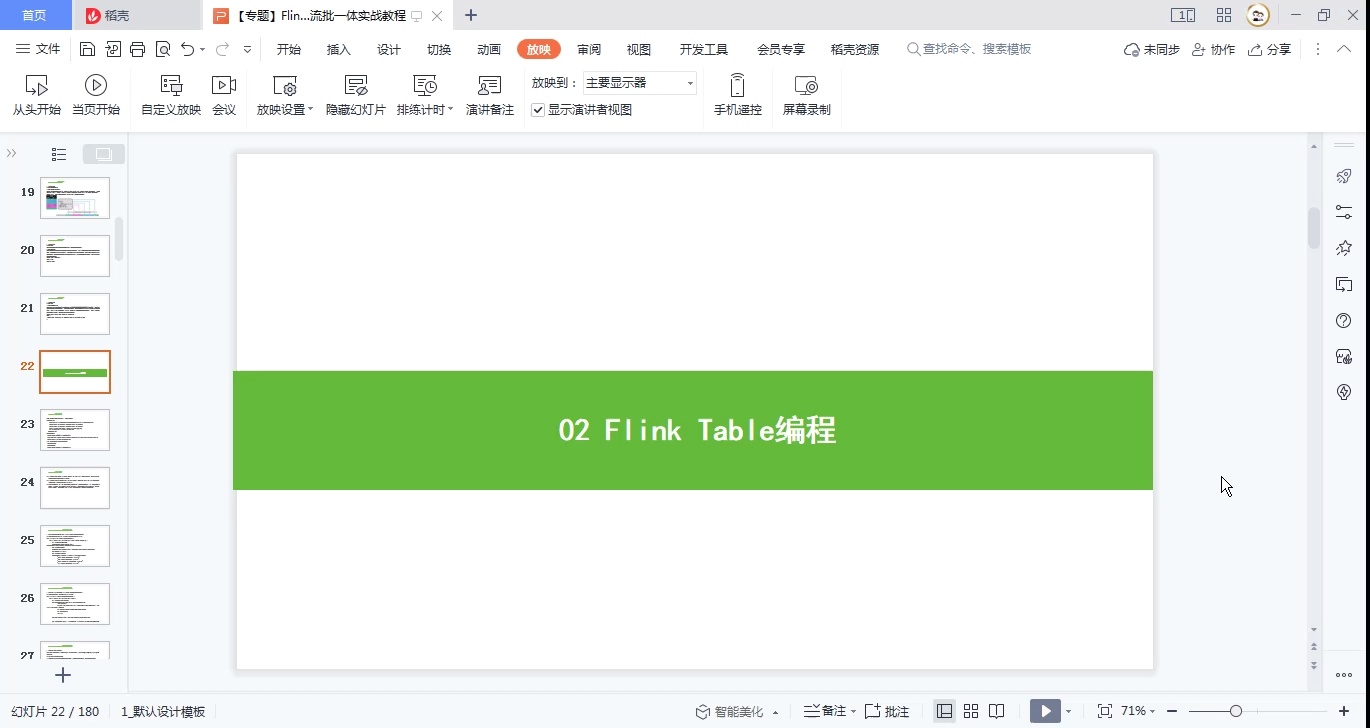Switch to slide sorter view in status bar
Screen dimensions: 1370x728
pos(970,711)
